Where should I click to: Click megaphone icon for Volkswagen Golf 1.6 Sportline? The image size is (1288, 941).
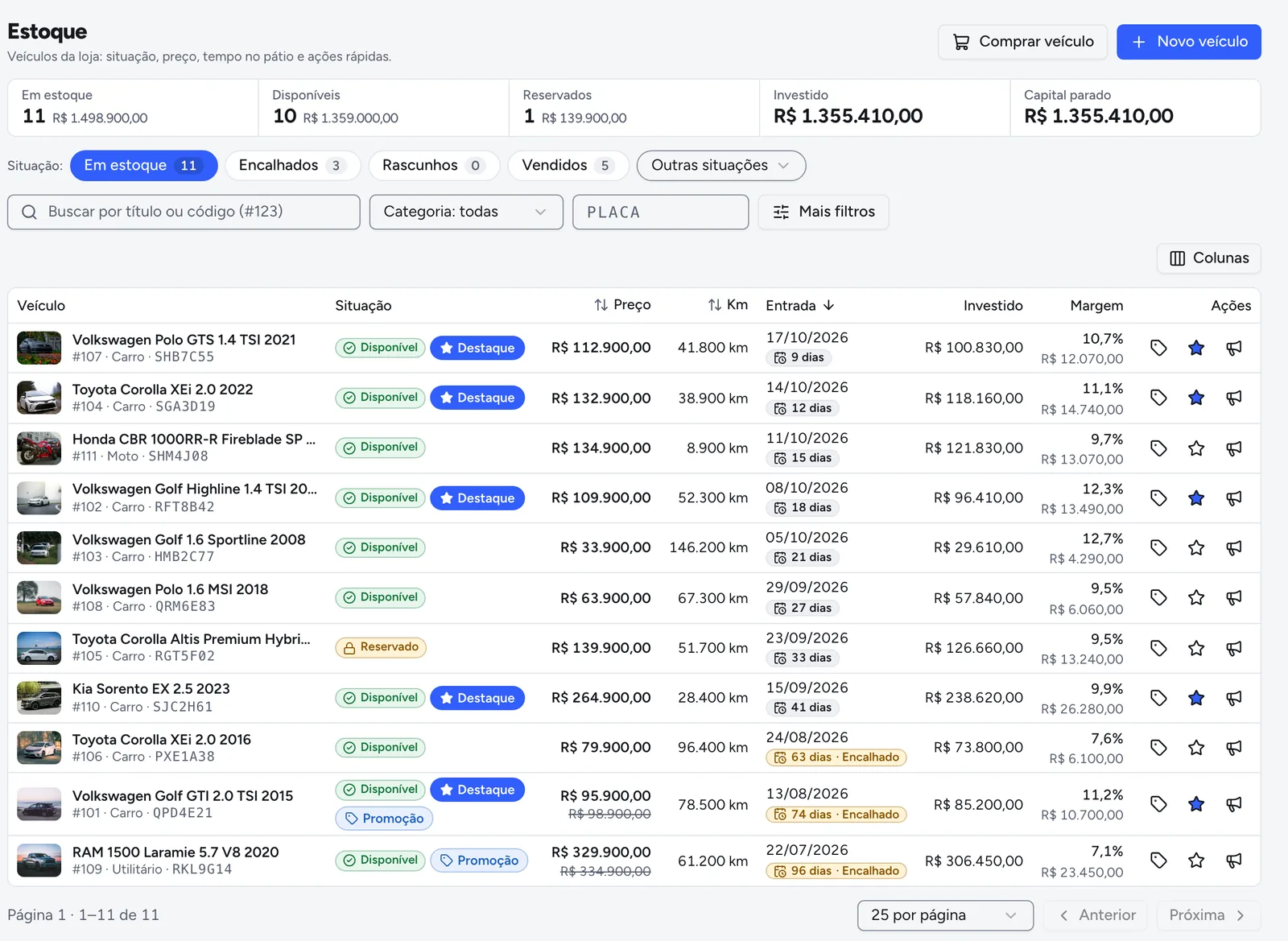pyautogui.click(x=1234, y=548)
